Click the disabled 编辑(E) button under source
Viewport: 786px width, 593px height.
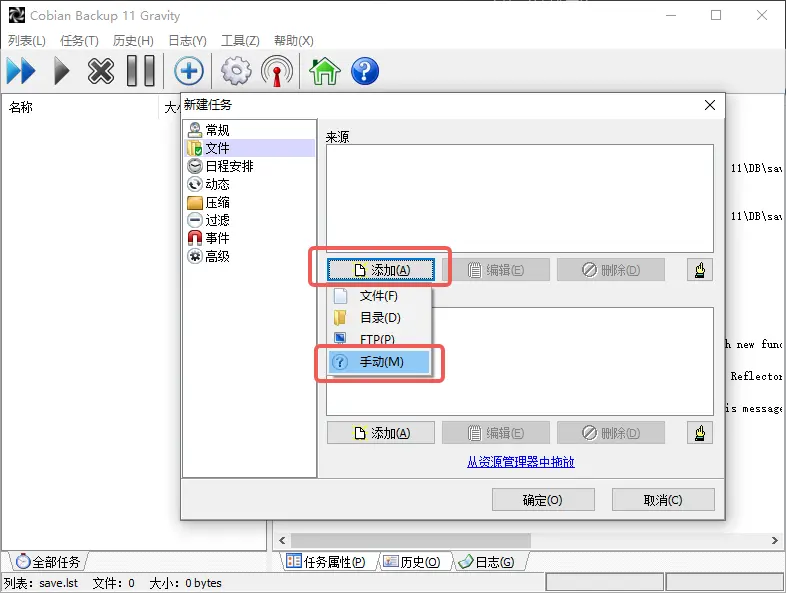pos(496,270)
